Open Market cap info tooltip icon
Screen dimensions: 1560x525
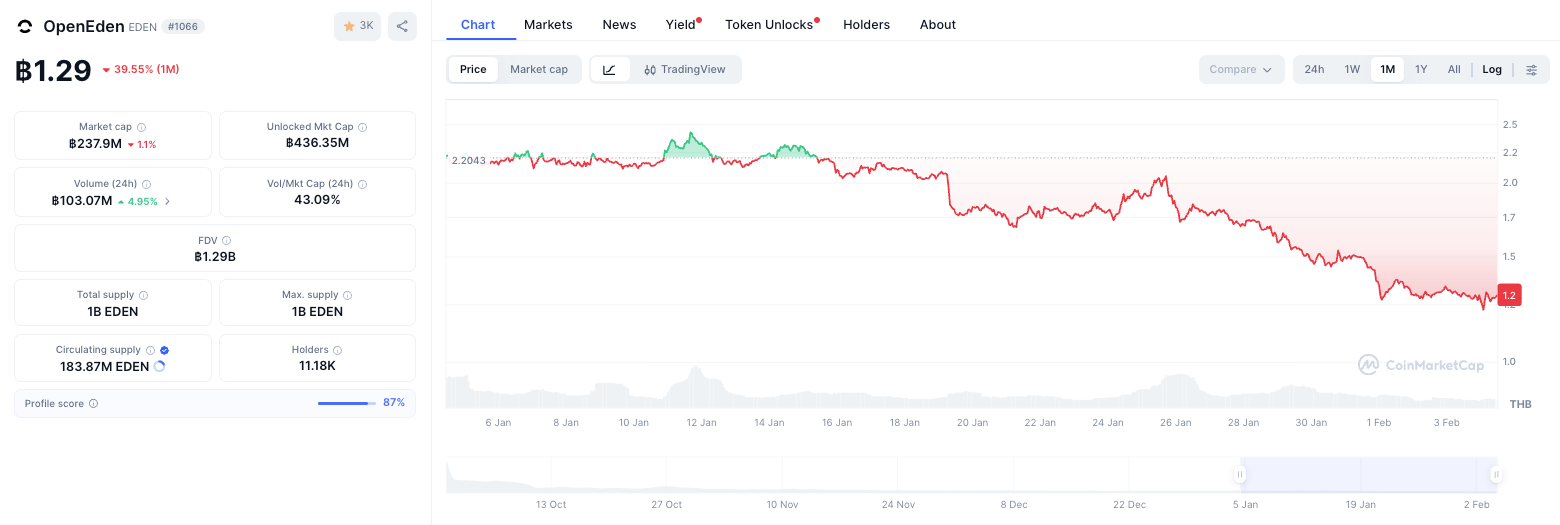[141, 127]
